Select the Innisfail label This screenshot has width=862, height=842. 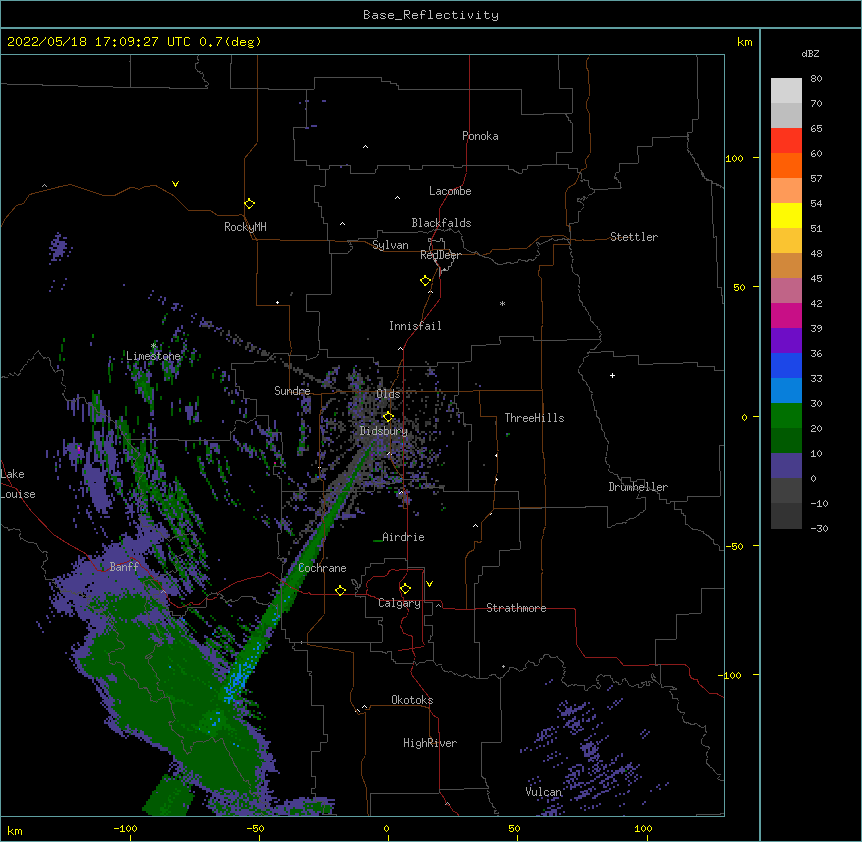pyautogui.click(x=415, y=326)
